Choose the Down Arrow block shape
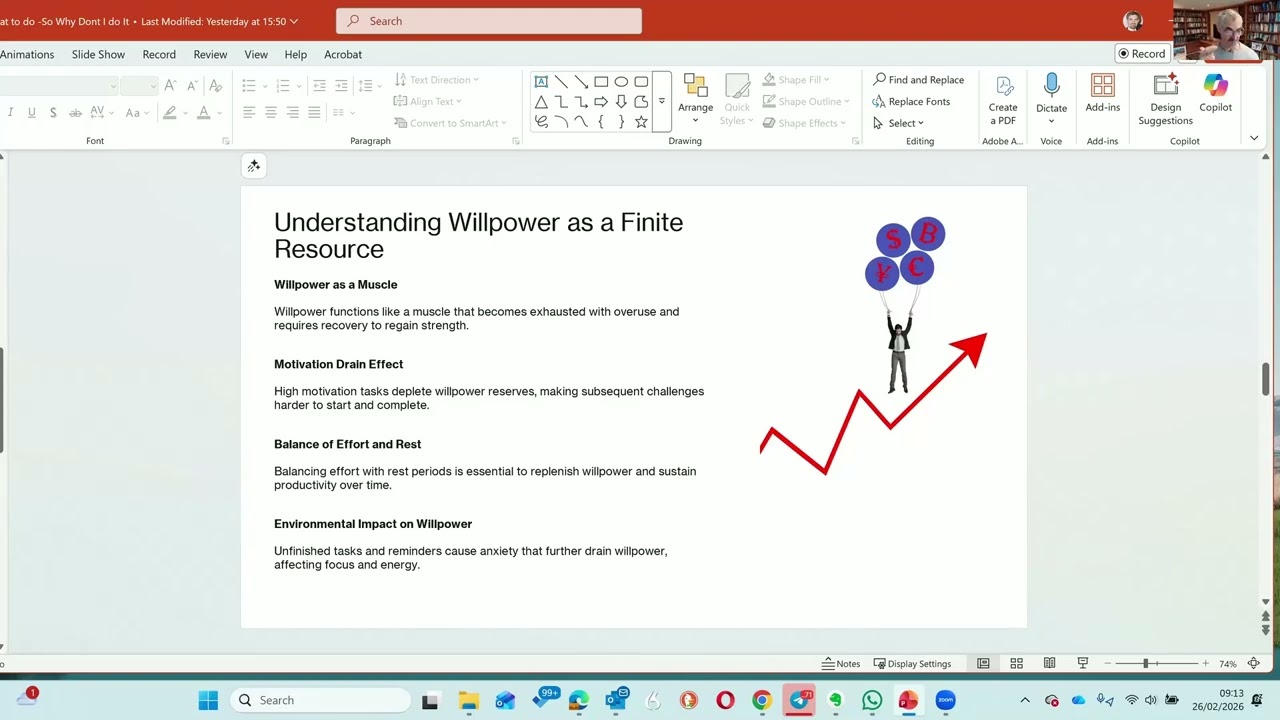The width and height of the screenshot is (1280, 720). [x=621, y=102]
